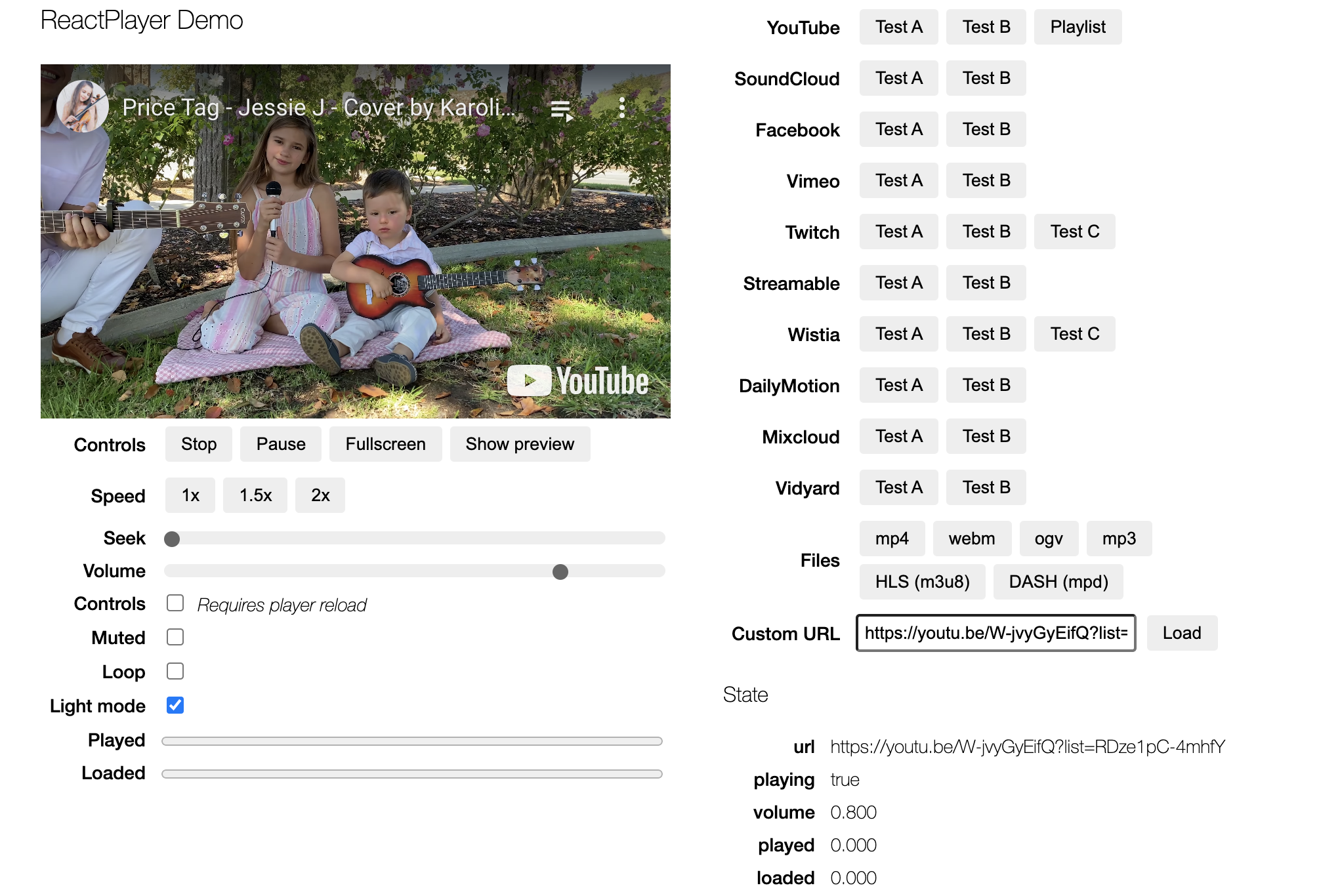The height and width of the screenshot is (896, 1319).
Task: Load Twitch Test C
Action: [x=1074, y=232]
